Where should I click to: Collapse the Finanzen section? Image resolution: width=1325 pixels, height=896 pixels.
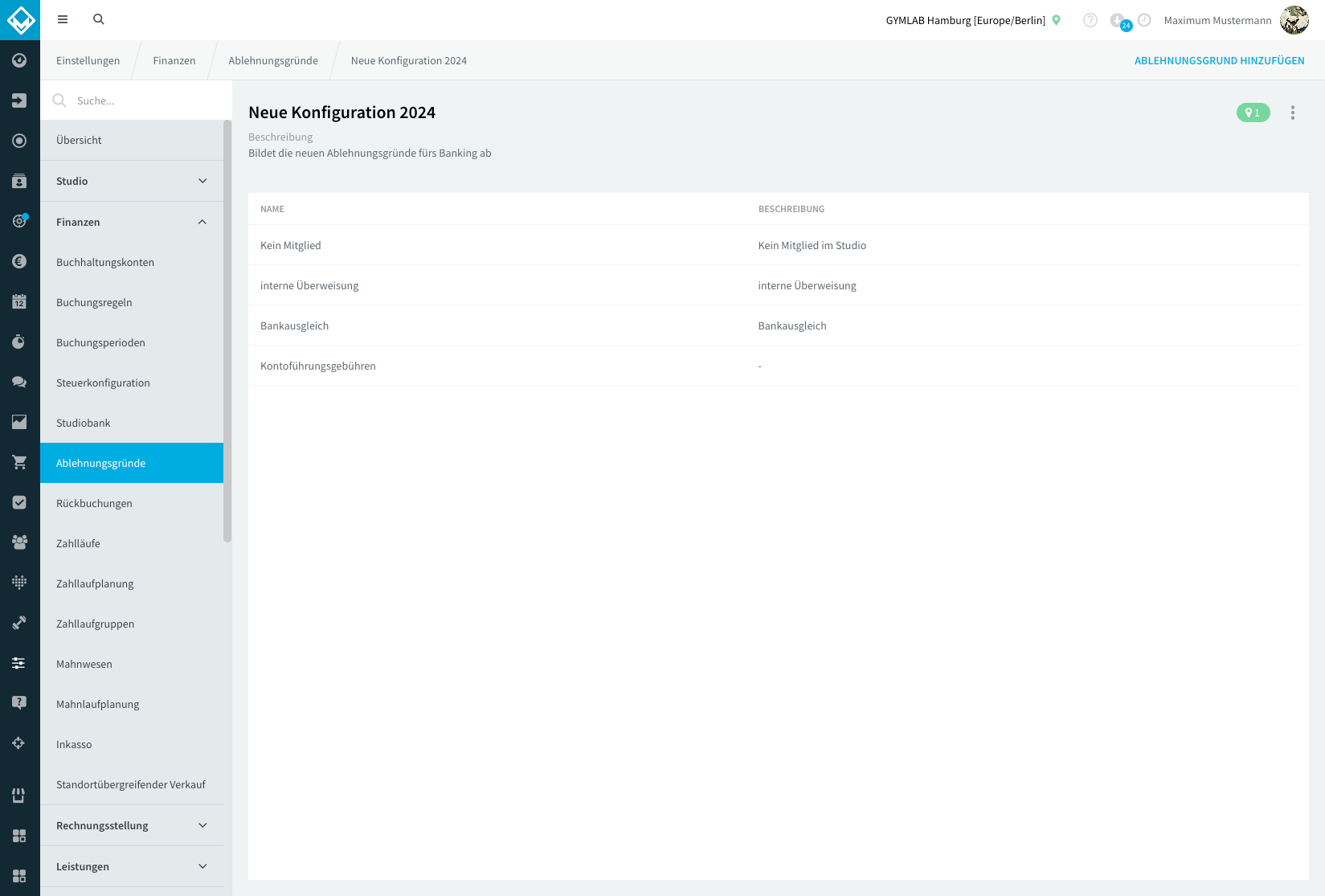coord(132,222)
